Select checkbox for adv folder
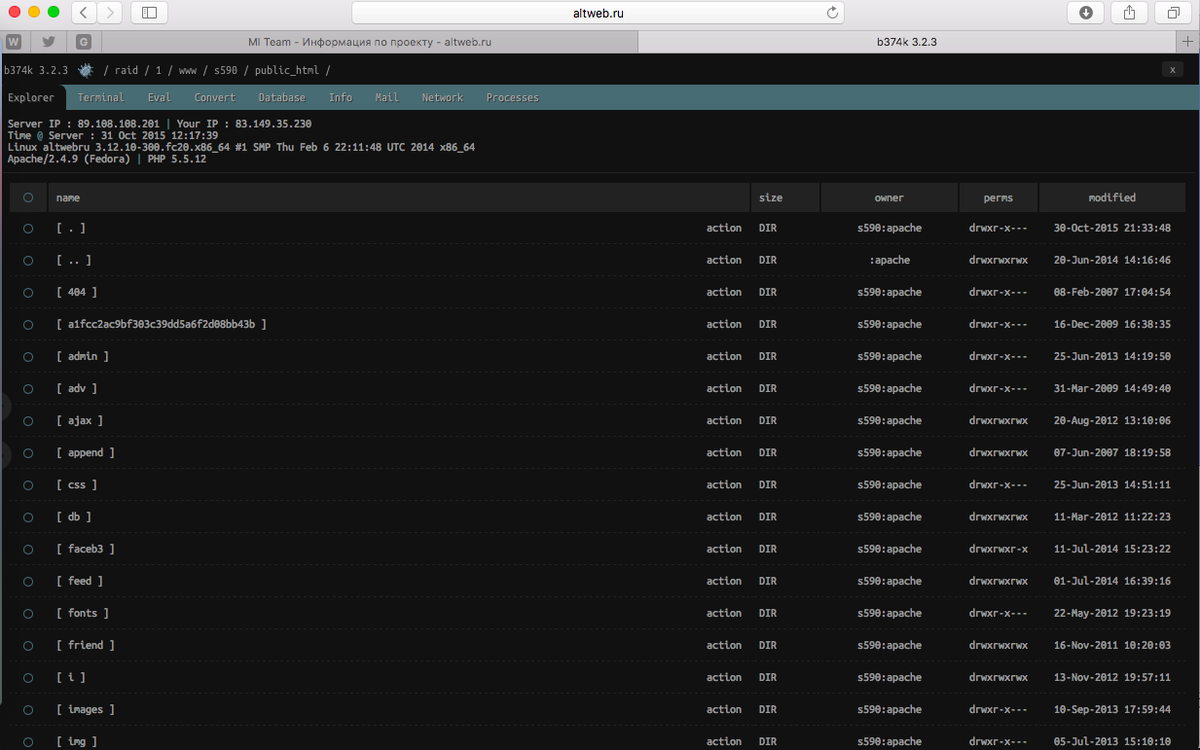The image size is (1200, 750). point(28,388)
